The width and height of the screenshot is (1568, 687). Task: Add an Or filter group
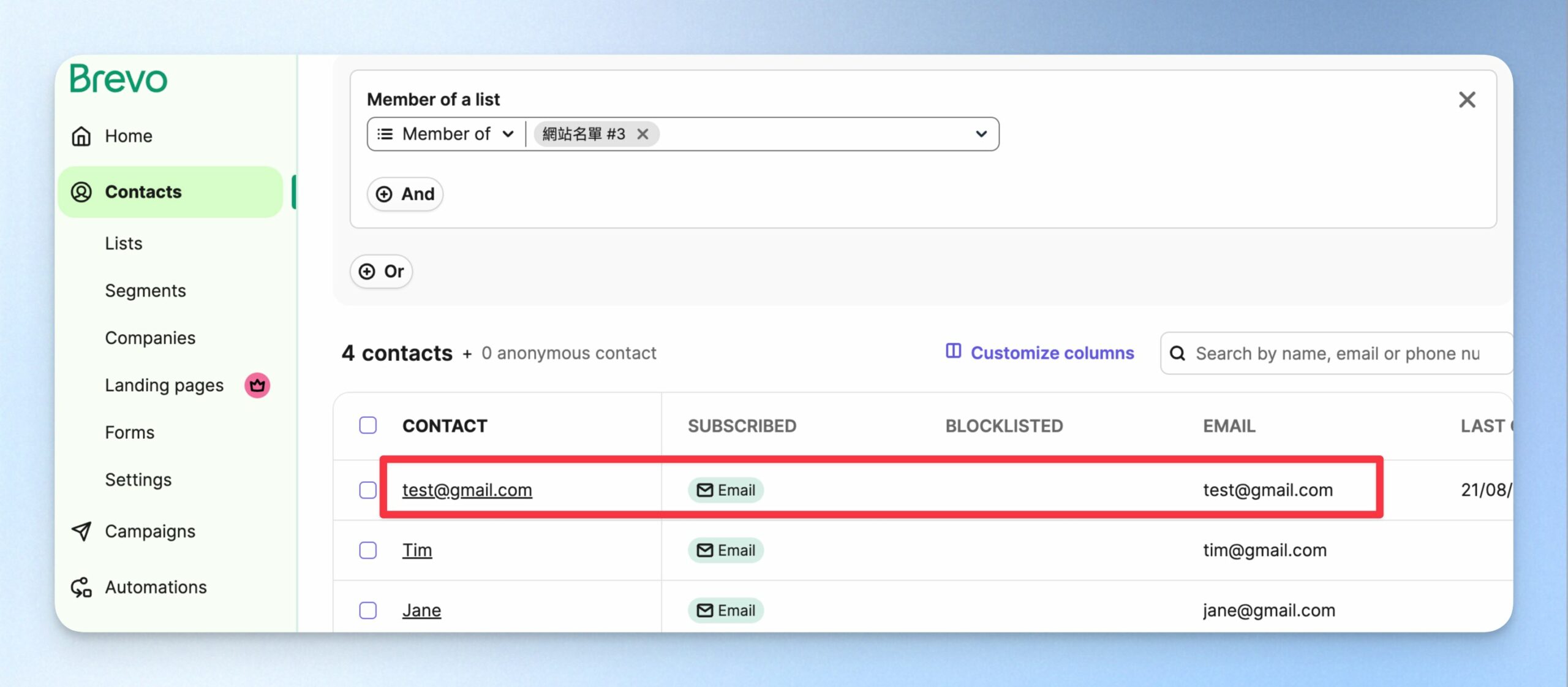tap(381, 271)
